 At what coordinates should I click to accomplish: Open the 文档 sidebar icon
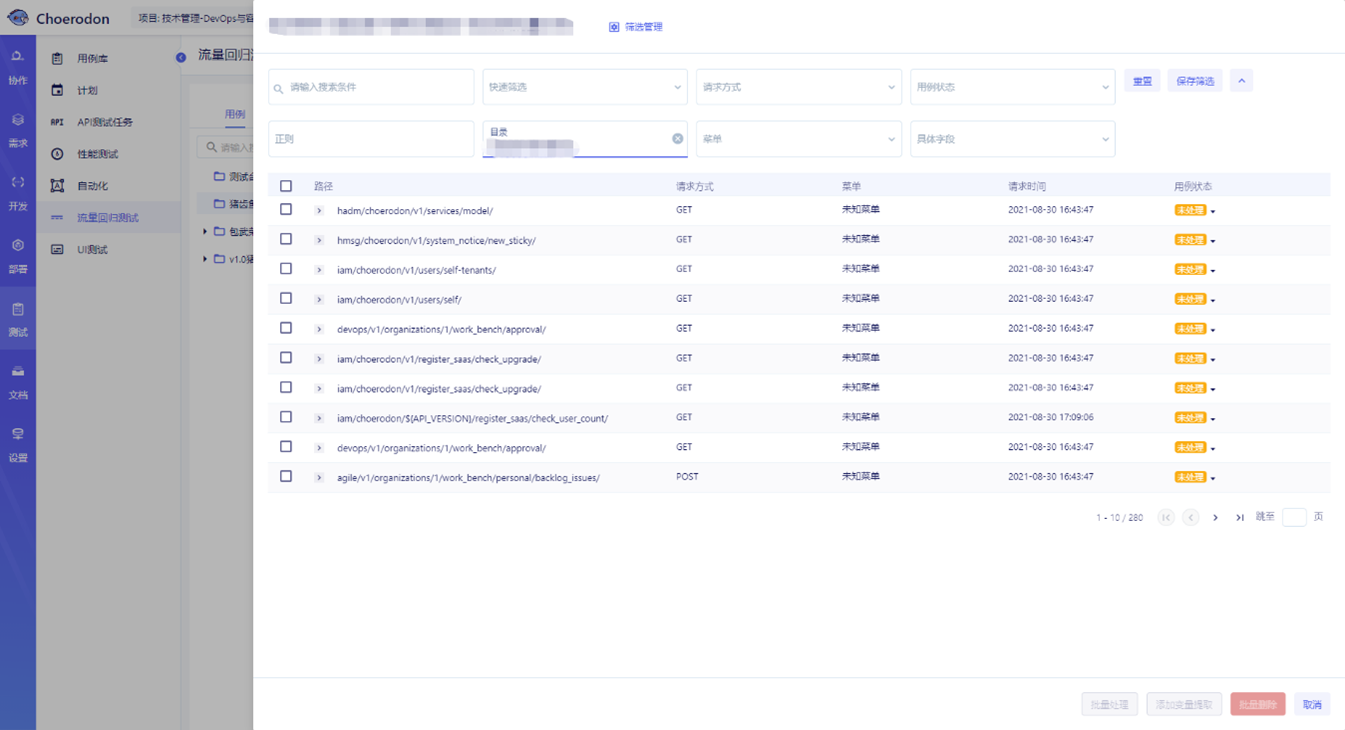pos(18,372)
